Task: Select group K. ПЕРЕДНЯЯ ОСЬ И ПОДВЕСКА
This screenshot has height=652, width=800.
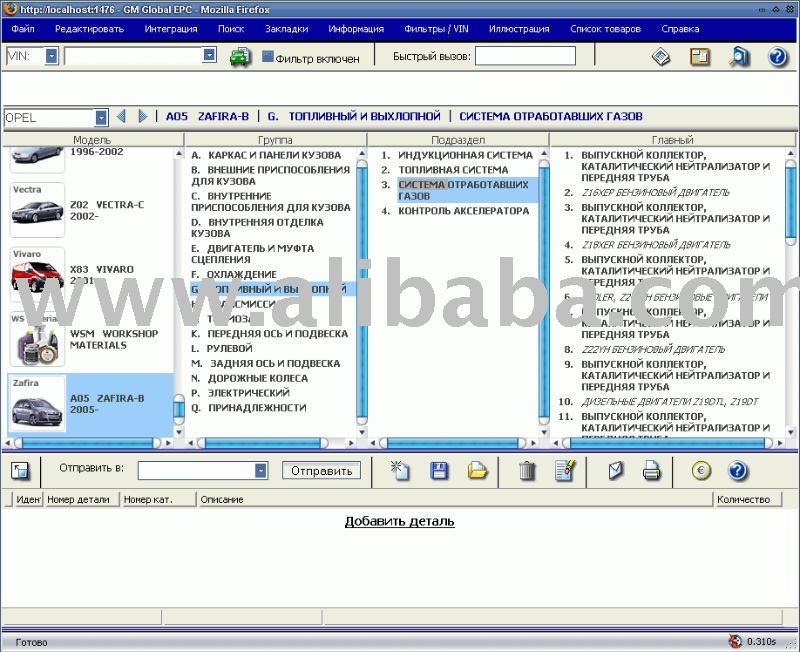Action: (x=269, y=334)
